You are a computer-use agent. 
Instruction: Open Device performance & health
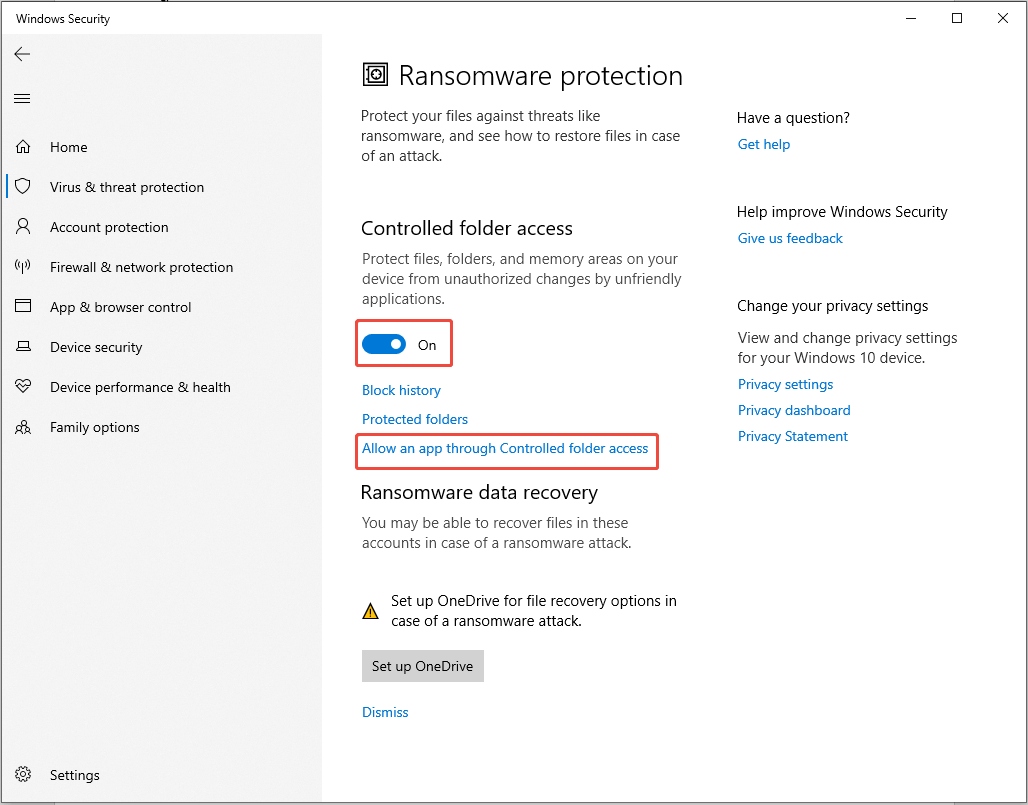click(23, 387)
